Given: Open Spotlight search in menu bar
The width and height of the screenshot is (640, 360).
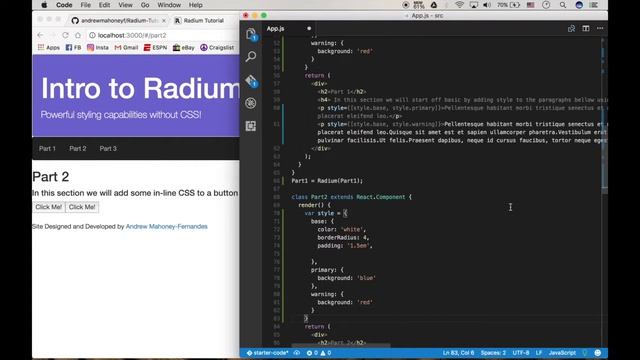Looking at the screenshot, I should pyautogui.click(x=563, y=5).
